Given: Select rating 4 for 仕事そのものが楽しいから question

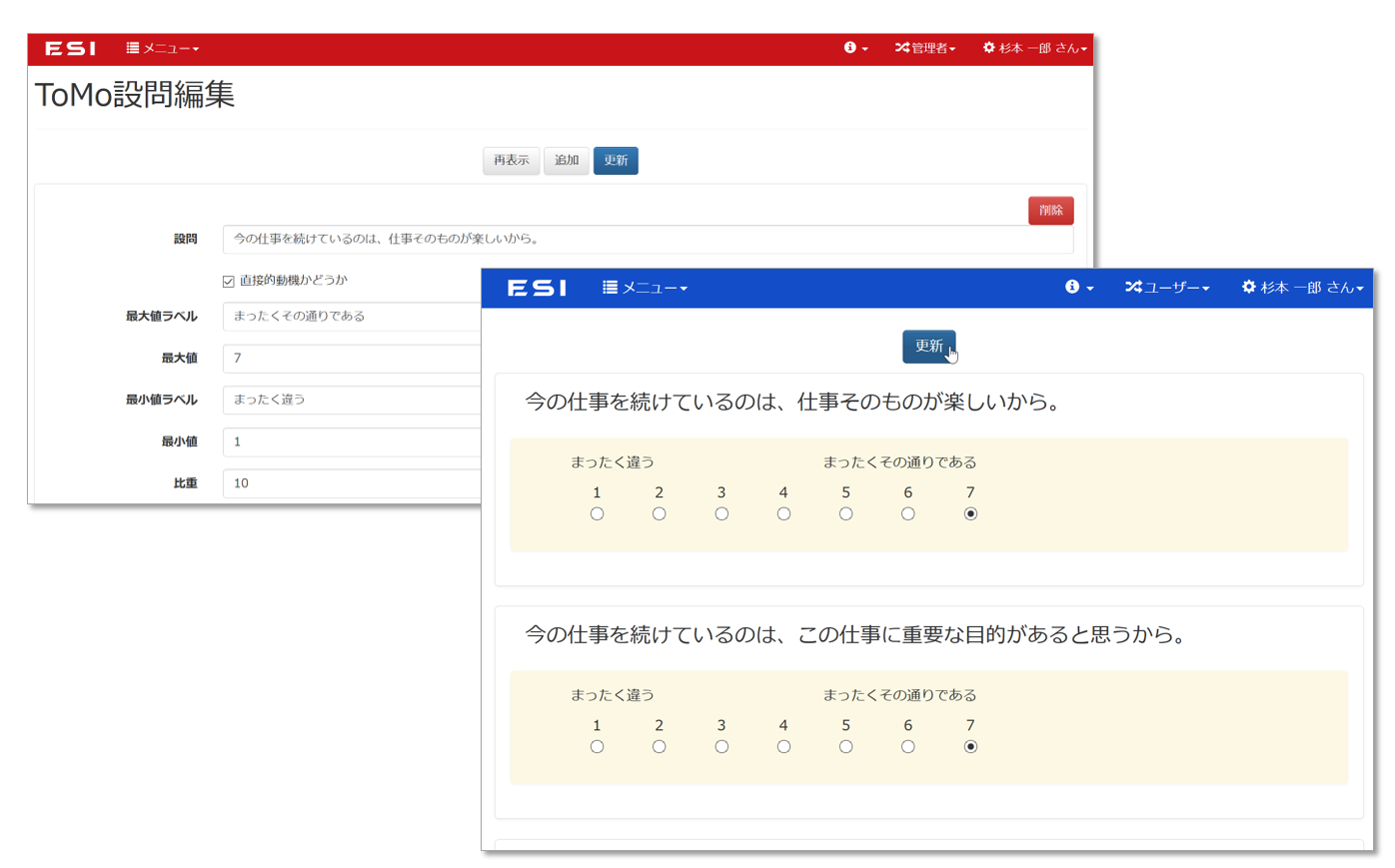Looking at the screenshot, I should click(783, 514).
